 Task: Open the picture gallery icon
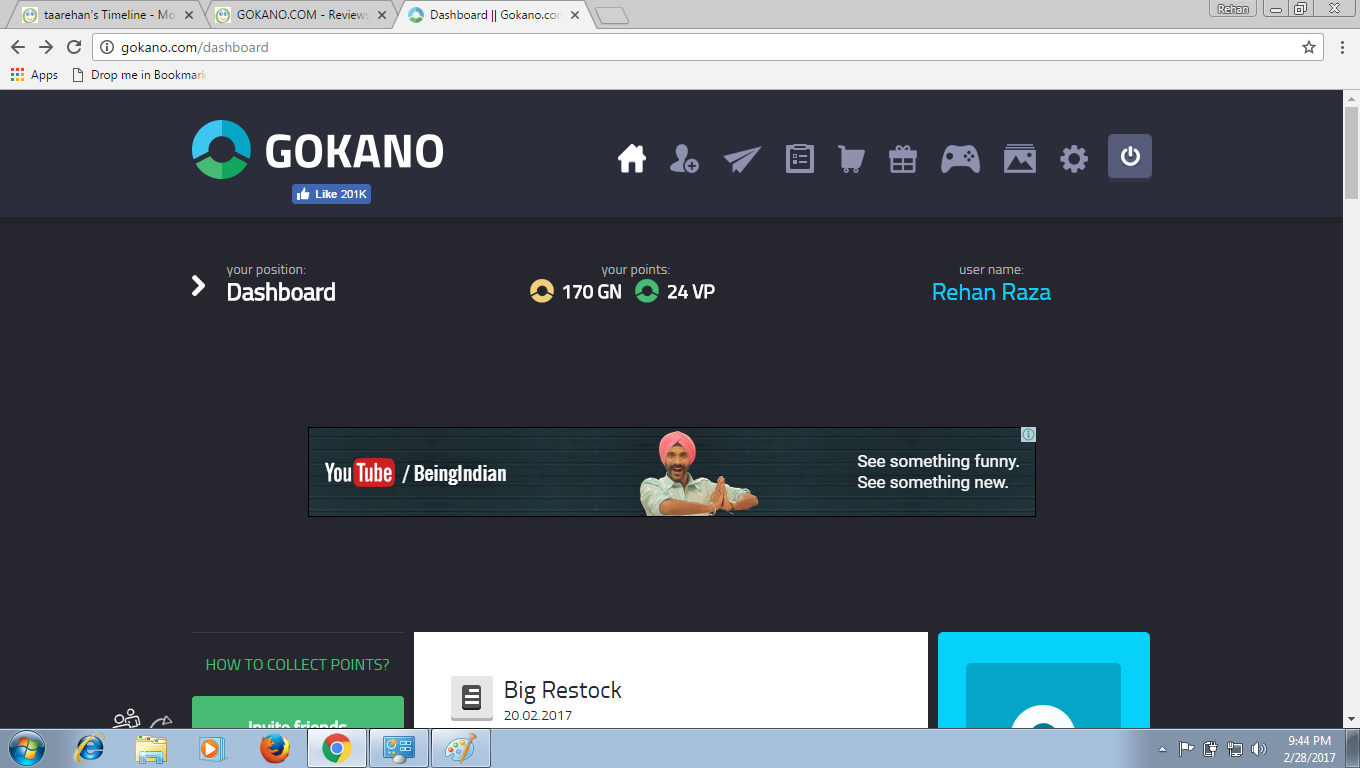[1019, 158]
